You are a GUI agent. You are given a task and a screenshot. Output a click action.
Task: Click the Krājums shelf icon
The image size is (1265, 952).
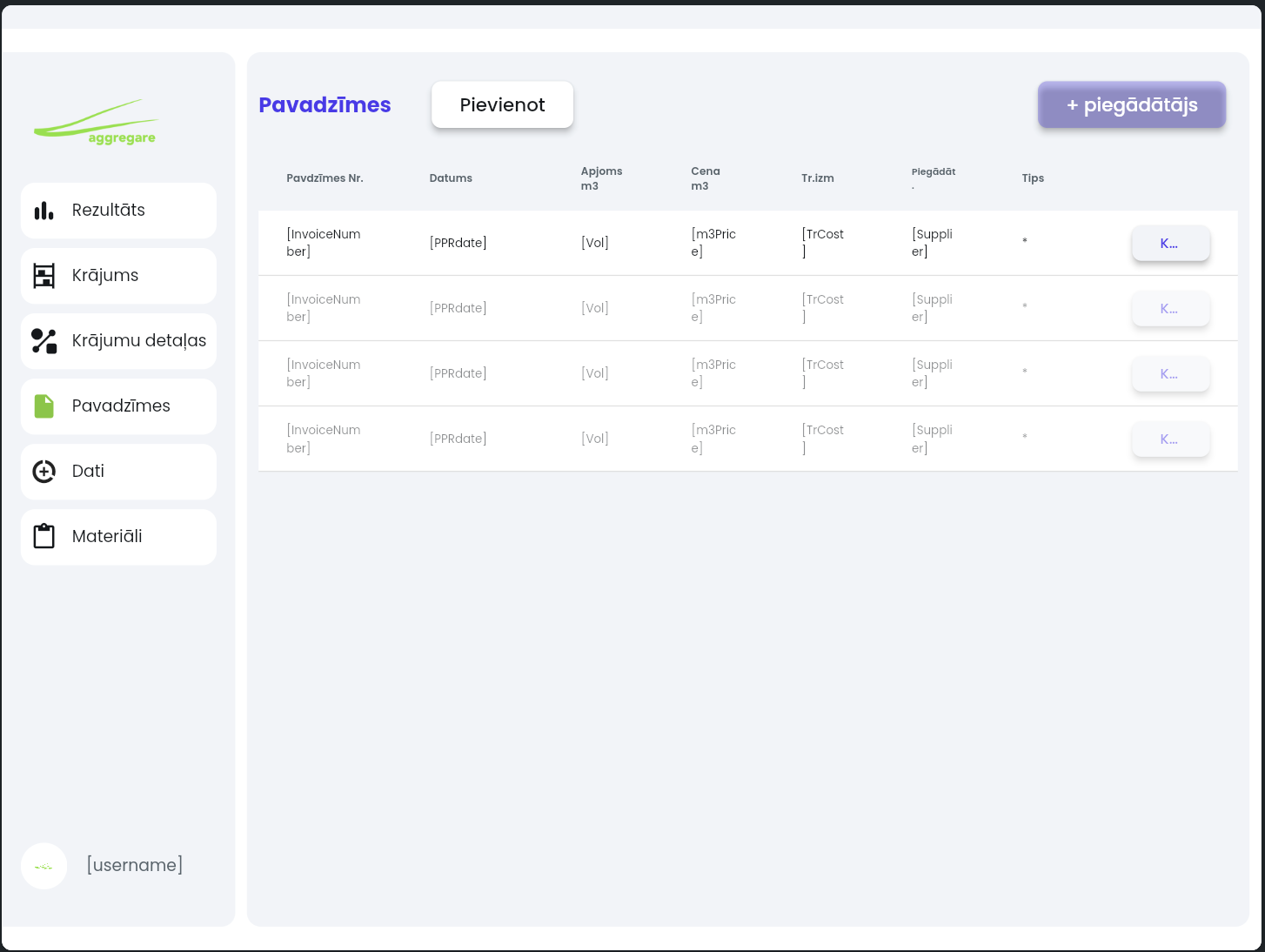pyautogui.click(x=44, y=276)
